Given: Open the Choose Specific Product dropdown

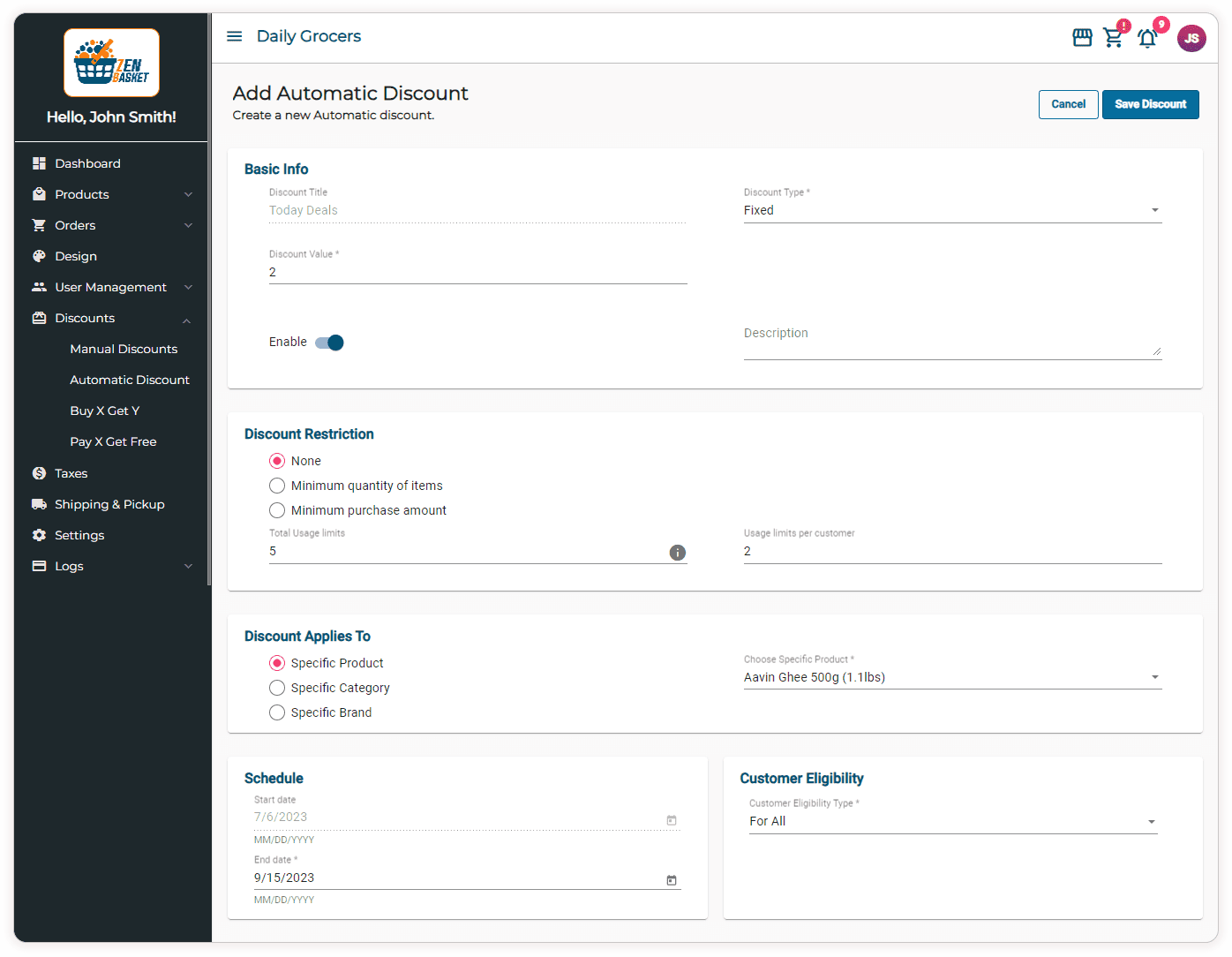Looking at the screenshot, I should (951, 677).
